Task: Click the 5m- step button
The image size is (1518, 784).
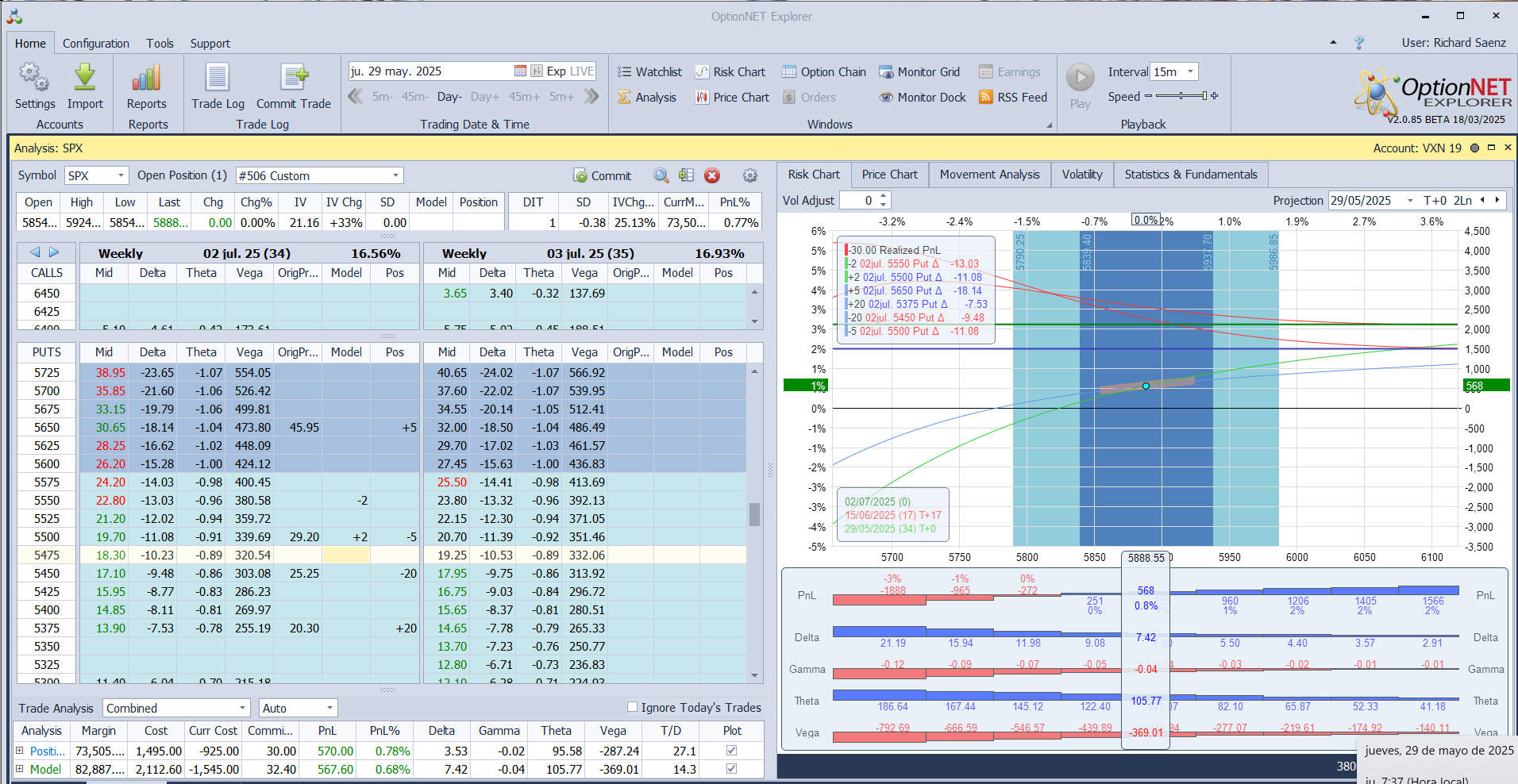Action: [x=383, y=97]
